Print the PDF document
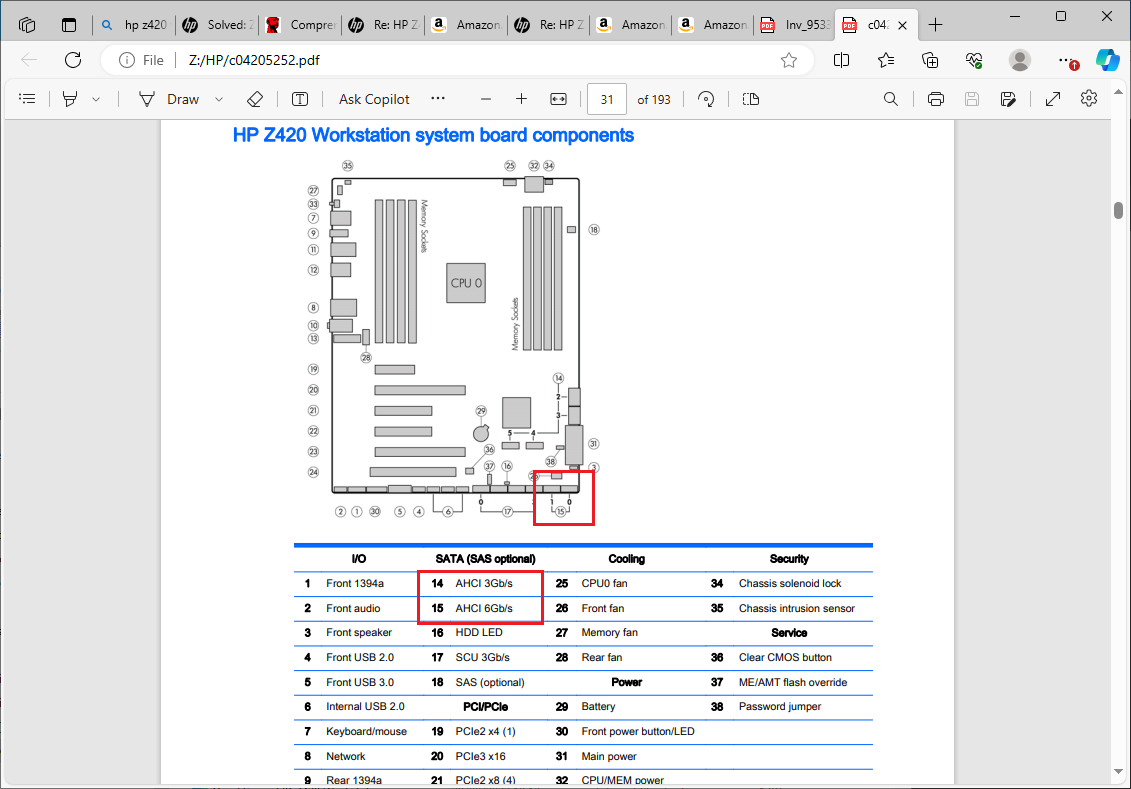 [936, 99]
